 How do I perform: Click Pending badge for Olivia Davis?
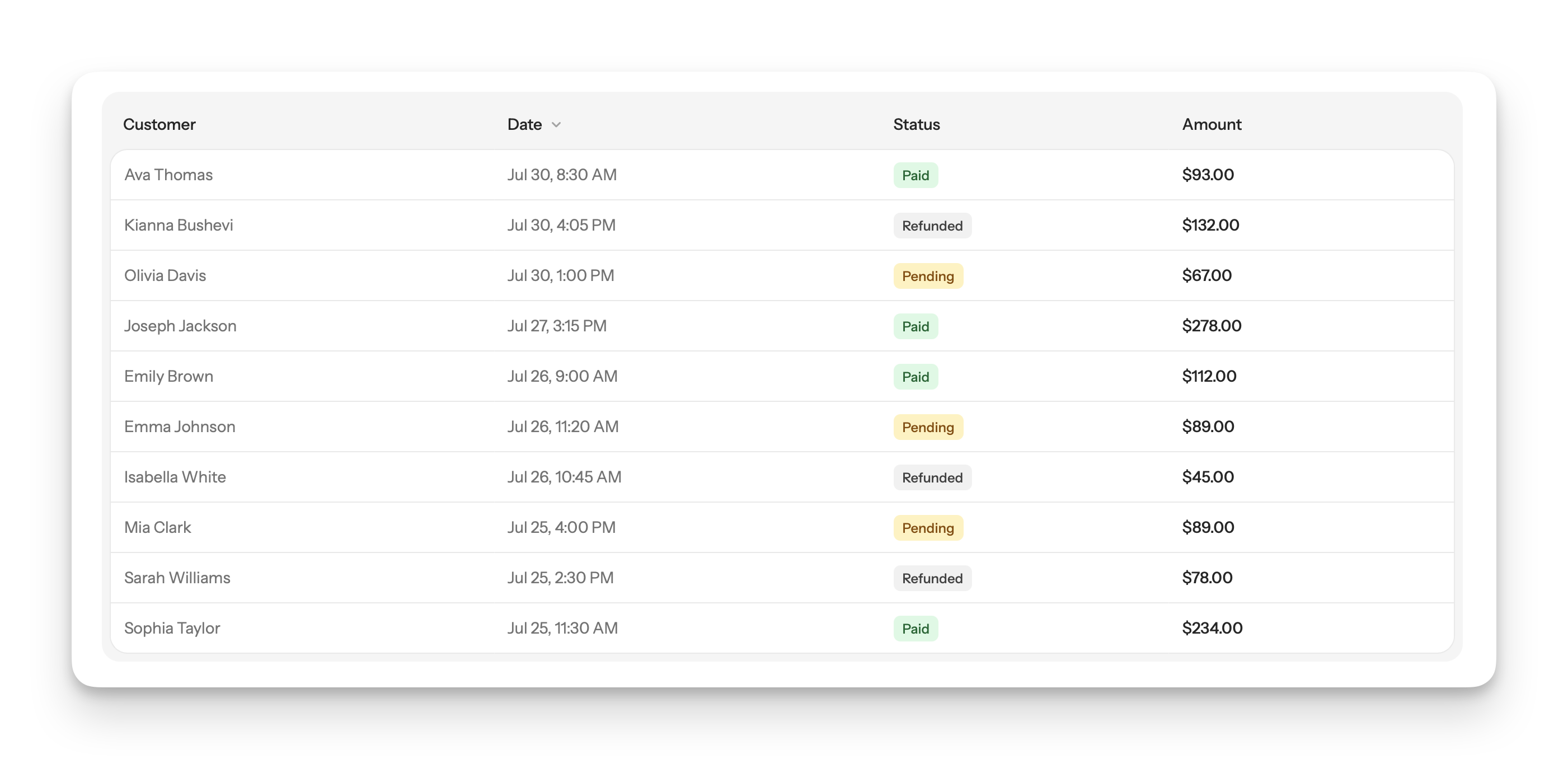coord(928,277)
